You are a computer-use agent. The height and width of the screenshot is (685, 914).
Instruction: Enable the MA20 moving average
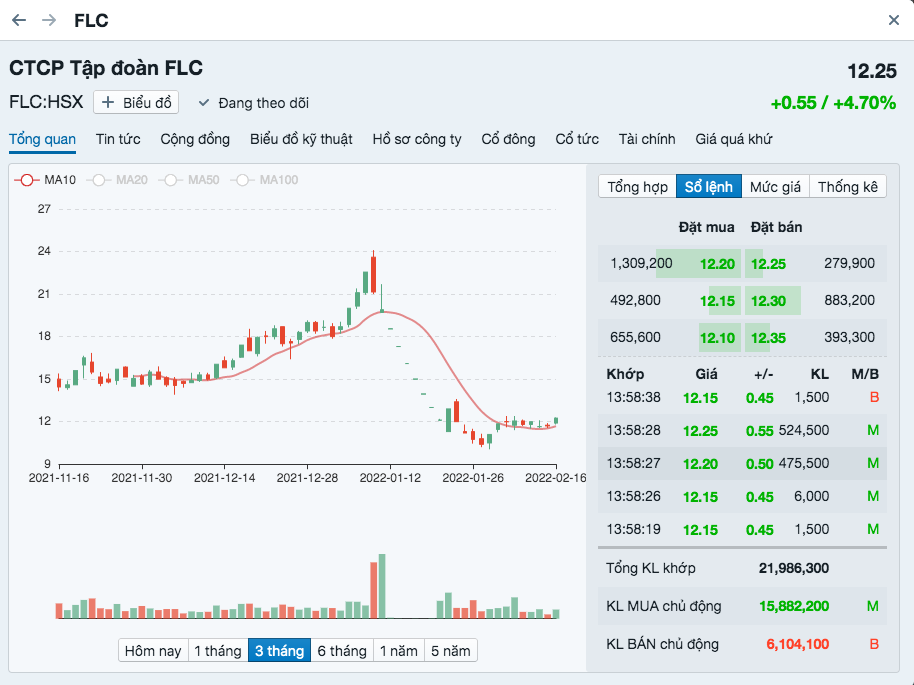pos(118,180)
